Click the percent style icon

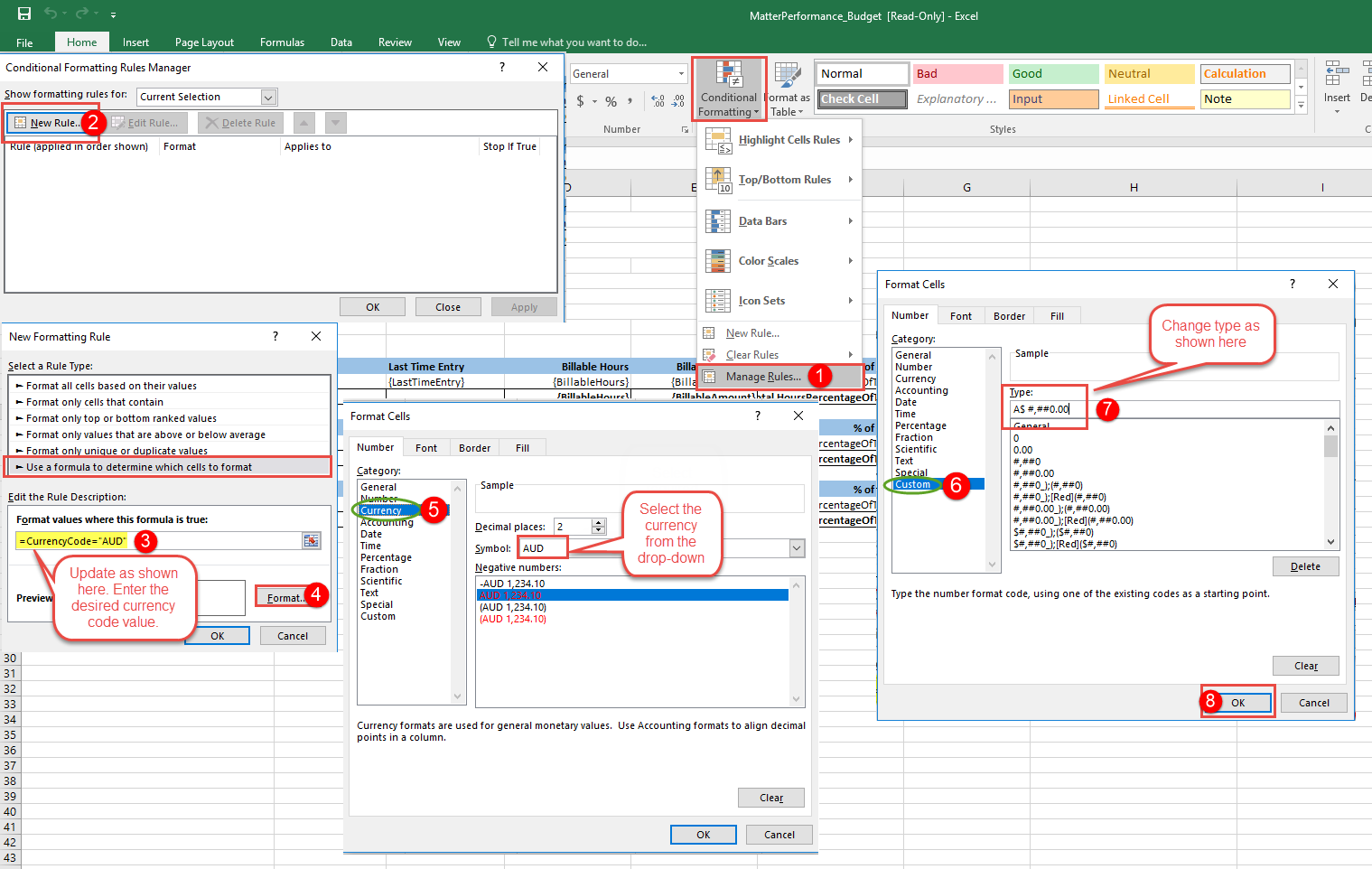611,101
